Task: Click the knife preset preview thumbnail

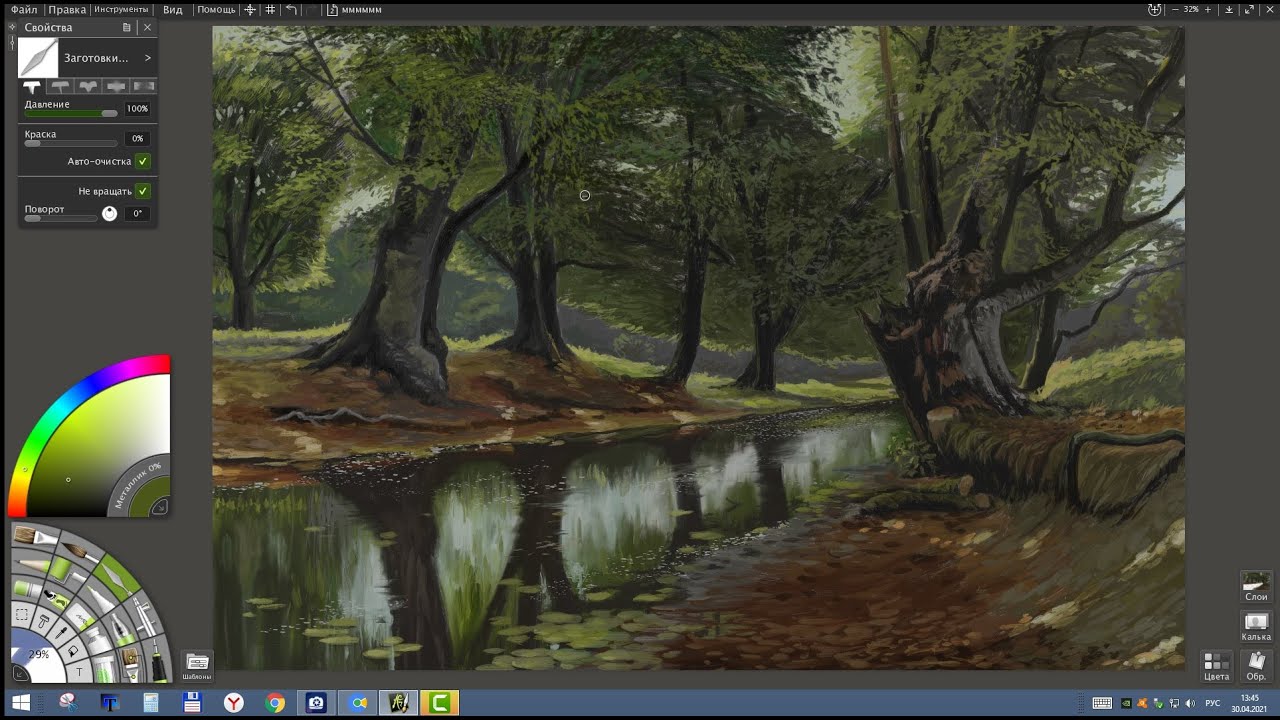Action: (x=38, y=57)
